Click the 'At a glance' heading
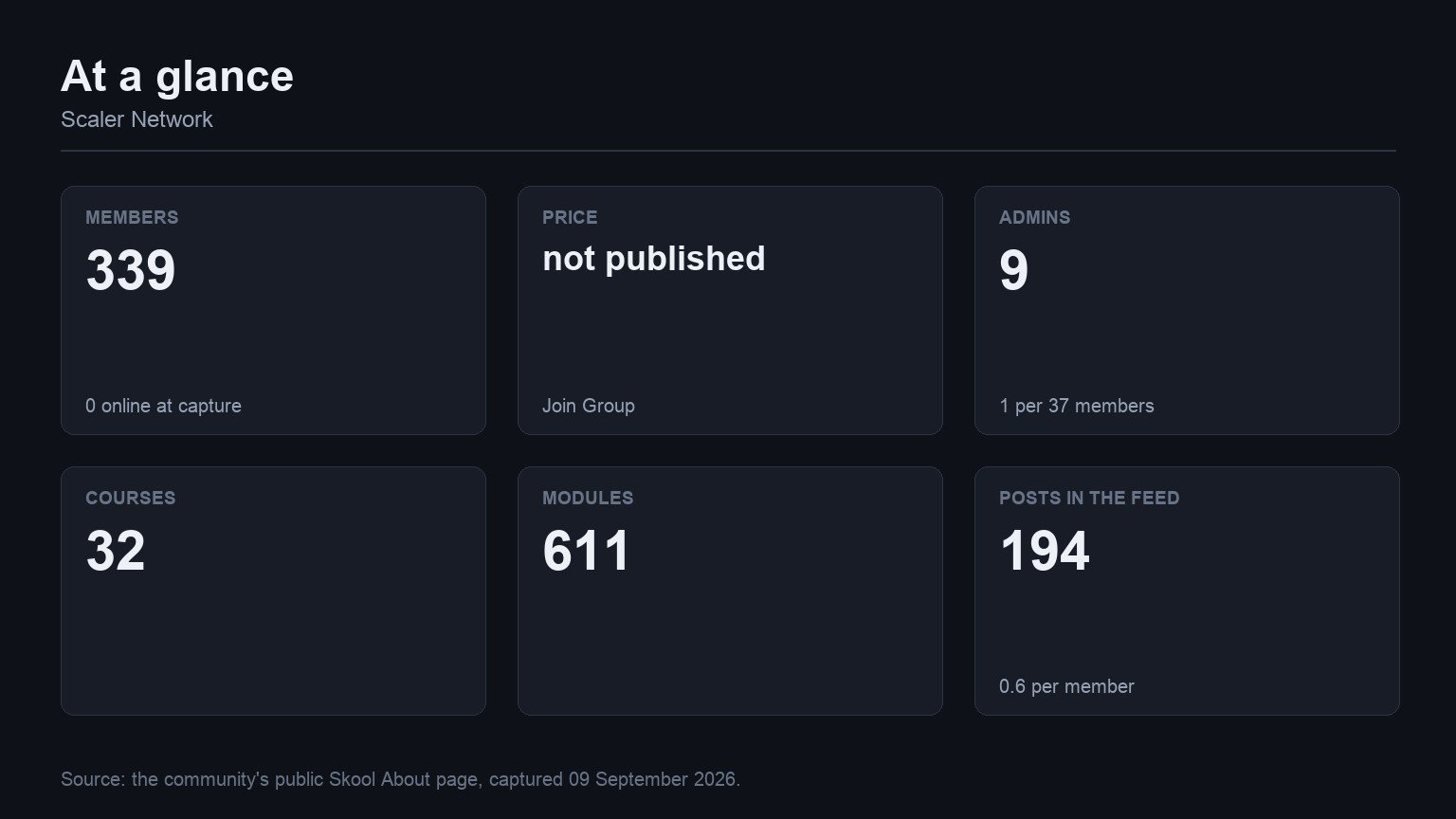 177,77
